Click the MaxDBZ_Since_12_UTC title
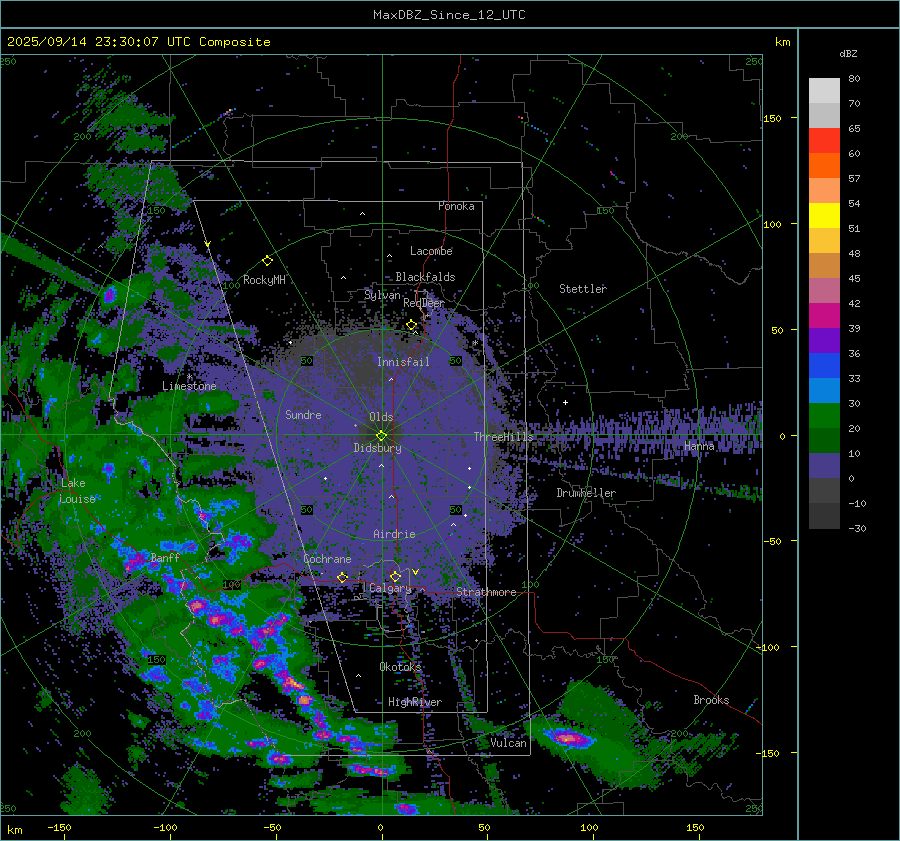 point(449,15)
